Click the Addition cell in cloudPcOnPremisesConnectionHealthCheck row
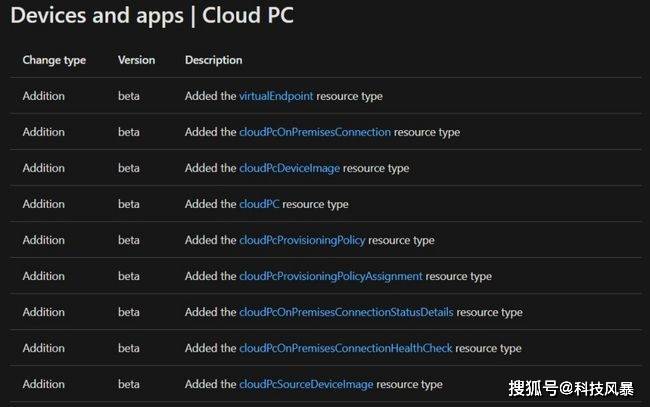 44,349
